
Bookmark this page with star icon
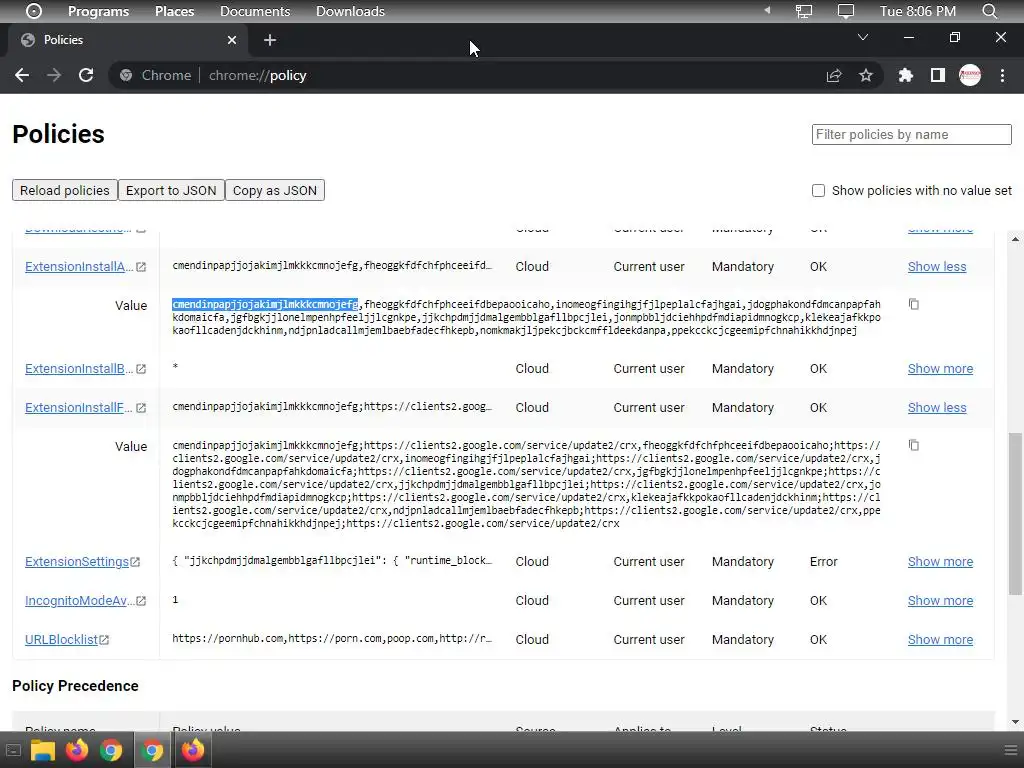click(866, 76)
